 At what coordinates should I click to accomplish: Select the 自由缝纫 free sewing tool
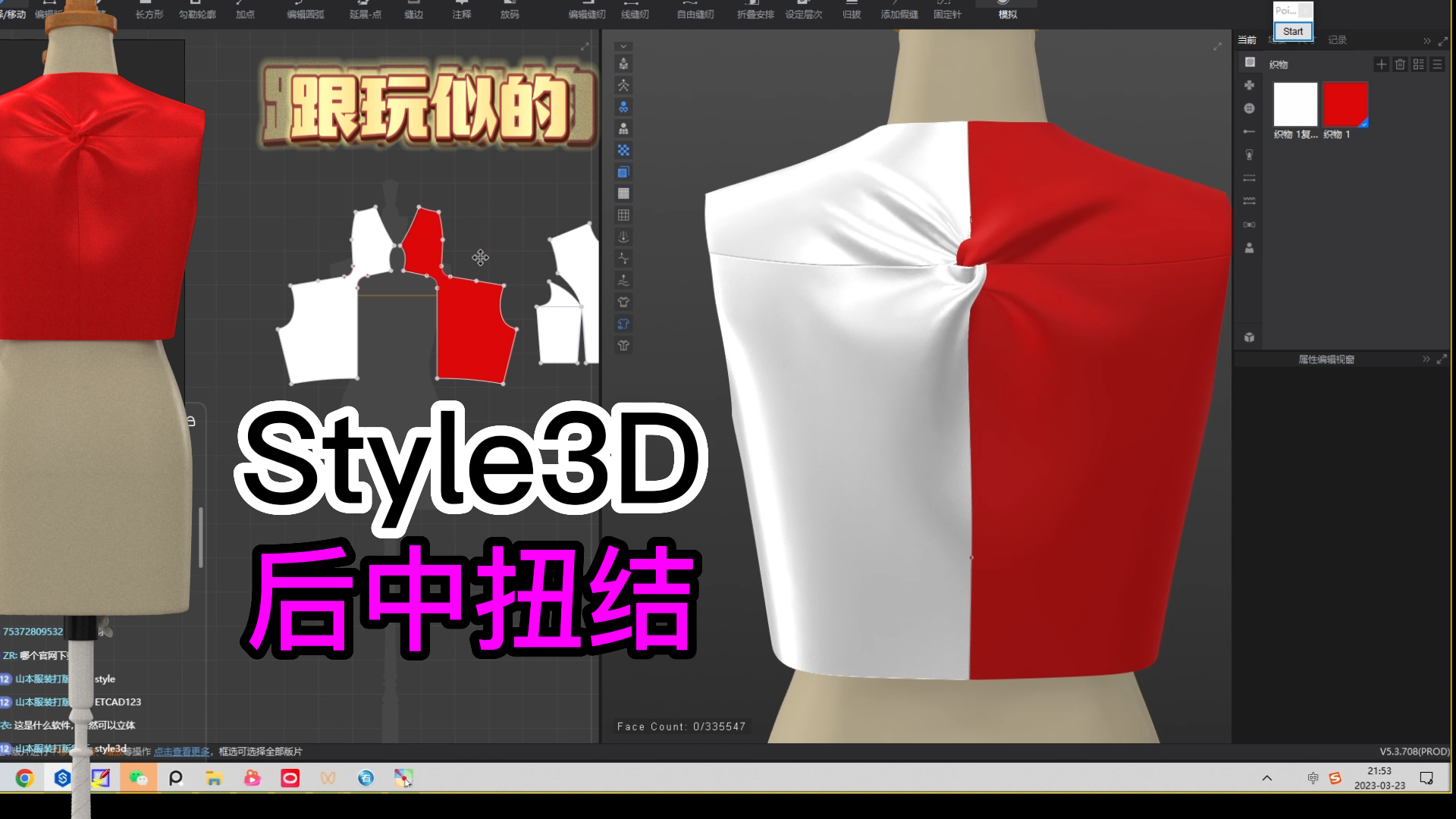click(x=695, y=11)
